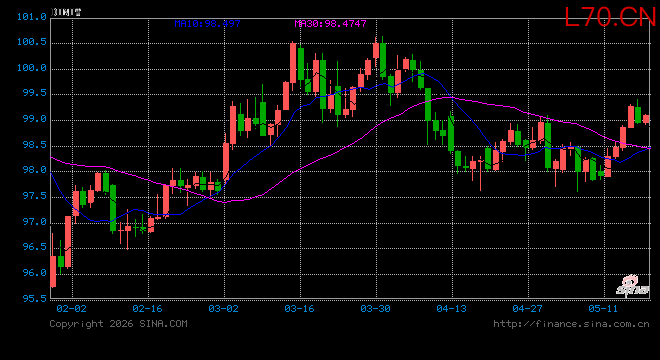Open the http://finance.sina.com.cn URL text
This screenshot has height=360, width=660.
pos(572,324)
